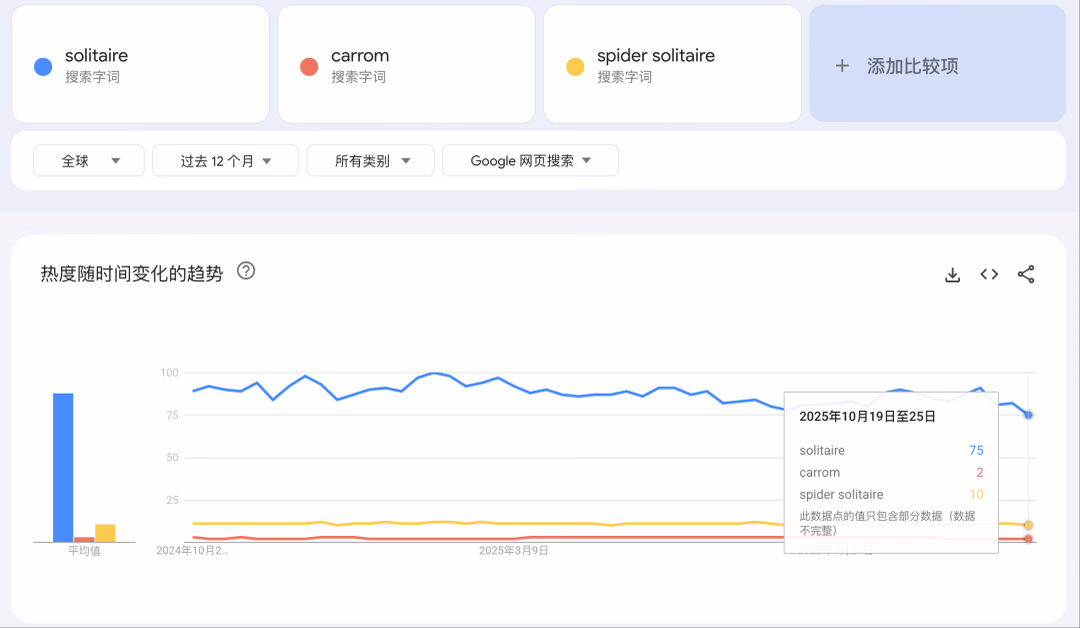The height and width of the screenshot is (628, 1080).
Task: Share the interest over time chart
Action: tap(1026, 274)
